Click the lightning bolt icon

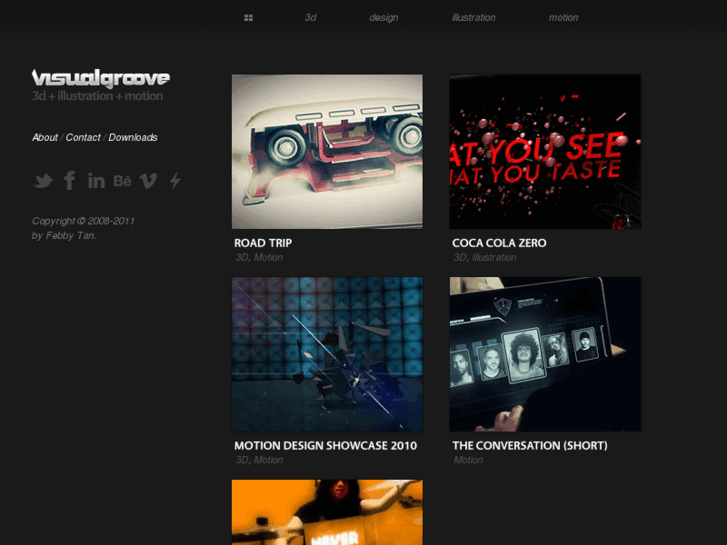(x=175, y=180)
